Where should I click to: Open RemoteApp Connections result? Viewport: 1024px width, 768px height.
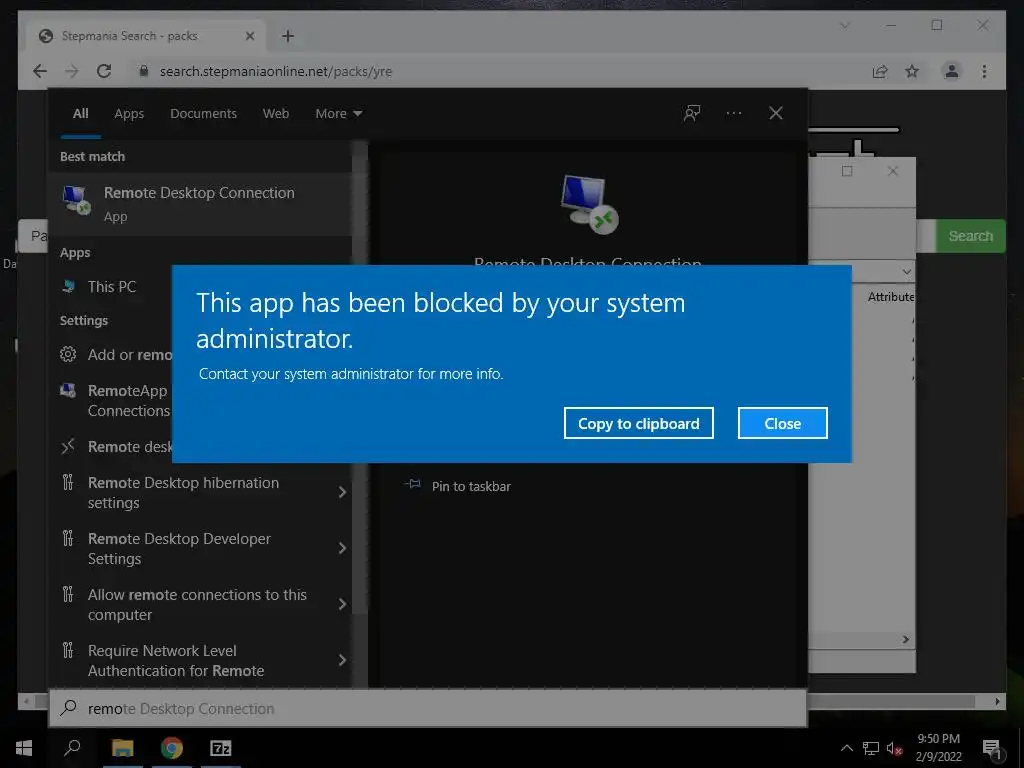[129, 400]
